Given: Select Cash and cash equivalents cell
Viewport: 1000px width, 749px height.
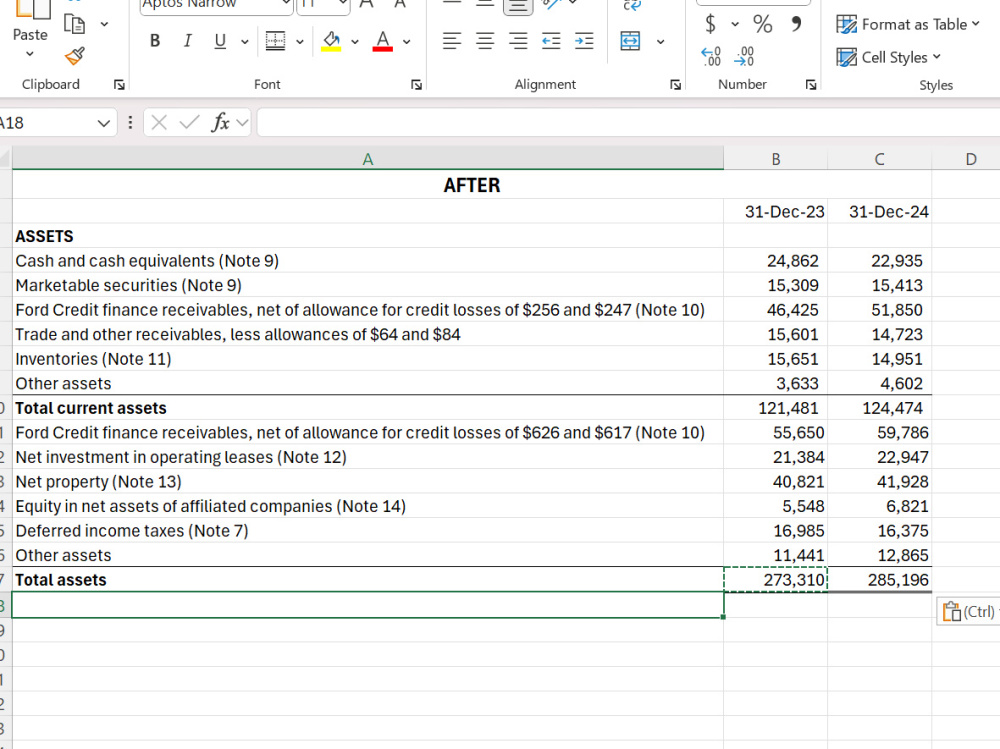Looking at the screenshot, I should [x=367, y=260].
